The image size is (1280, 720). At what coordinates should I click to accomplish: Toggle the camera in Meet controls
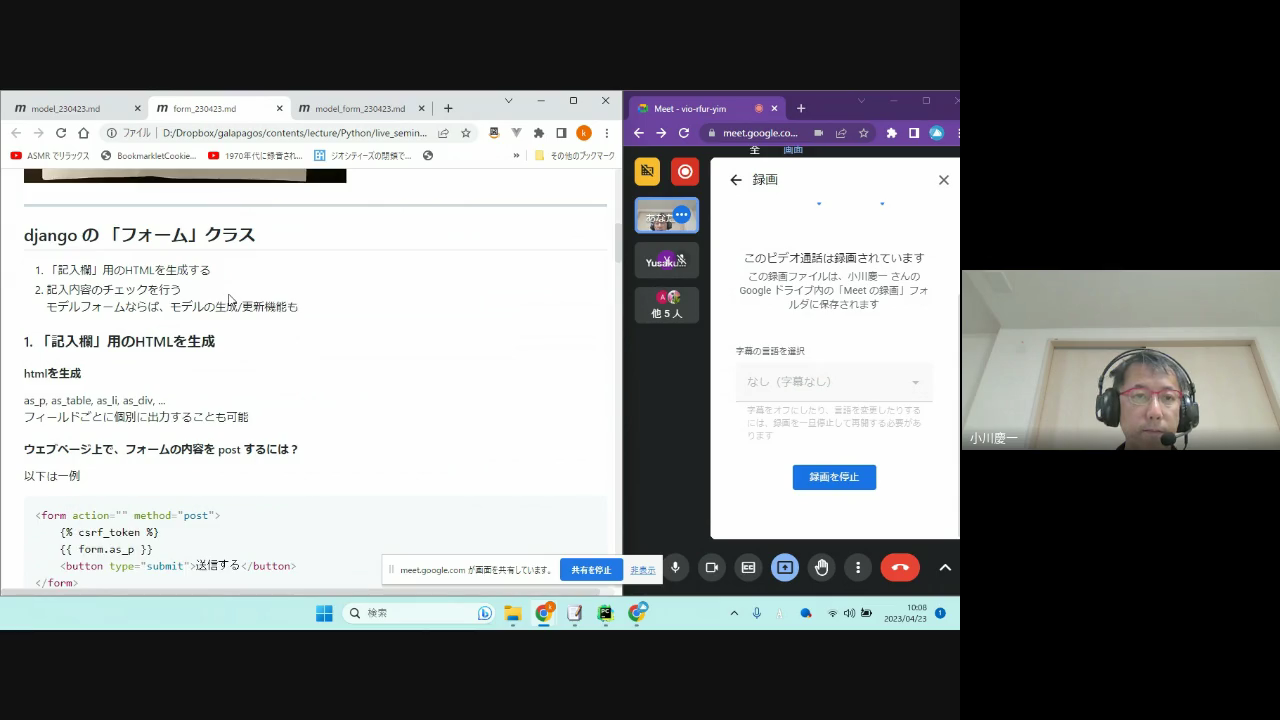click(712, 568)
